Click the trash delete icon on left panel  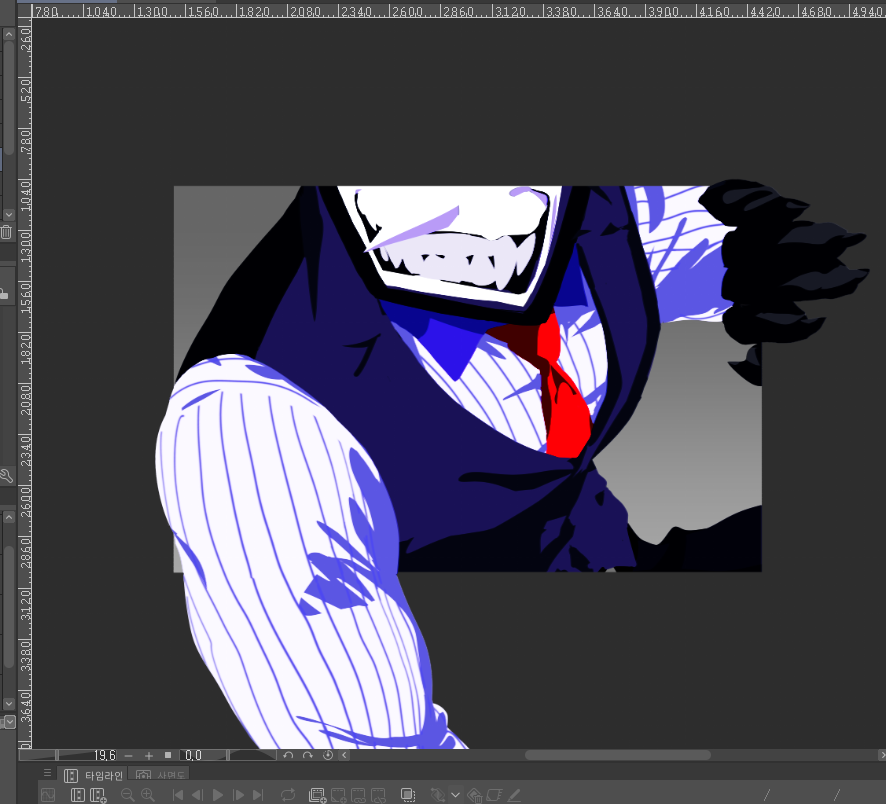click(6, 232)
